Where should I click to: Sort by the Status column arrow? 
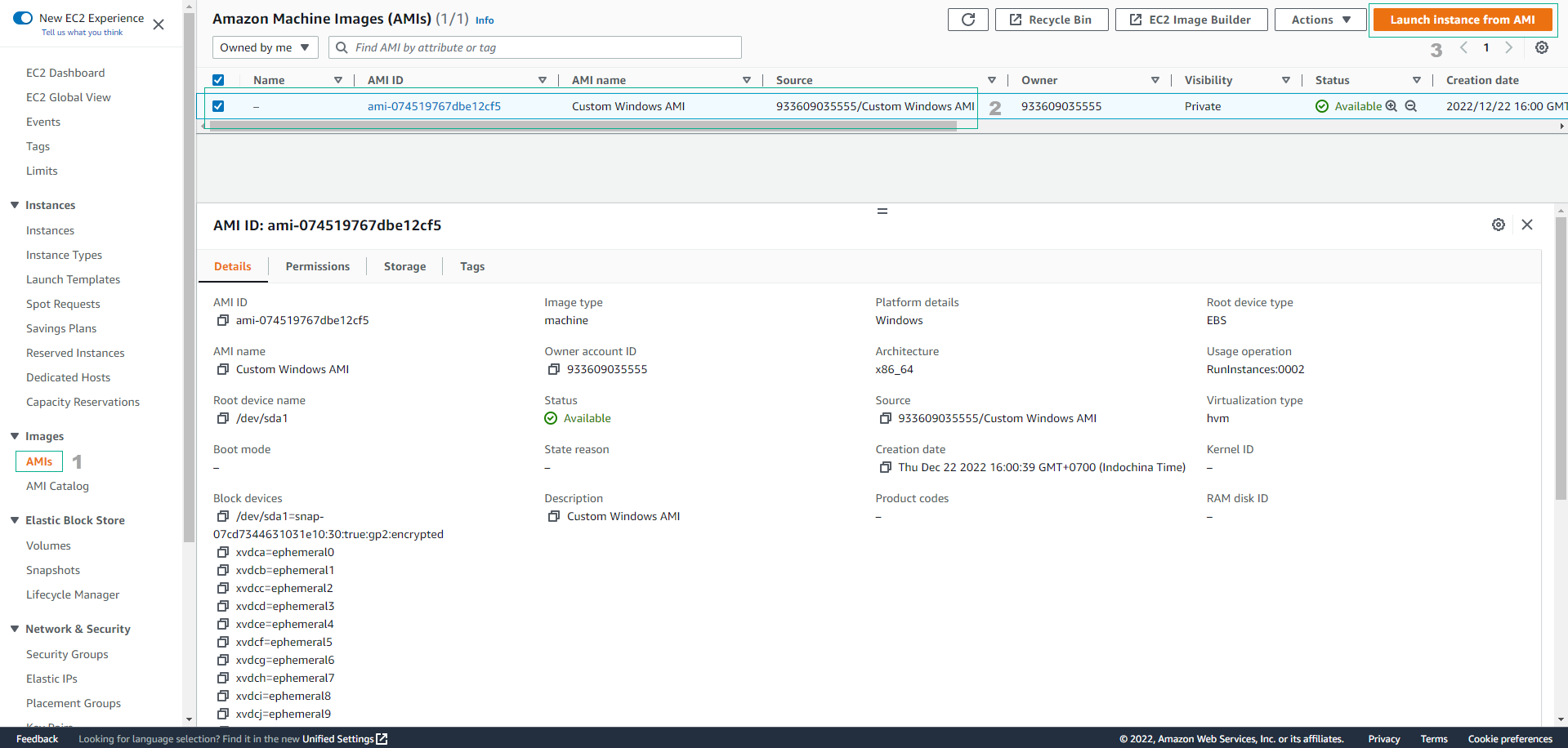point(1417,80)
